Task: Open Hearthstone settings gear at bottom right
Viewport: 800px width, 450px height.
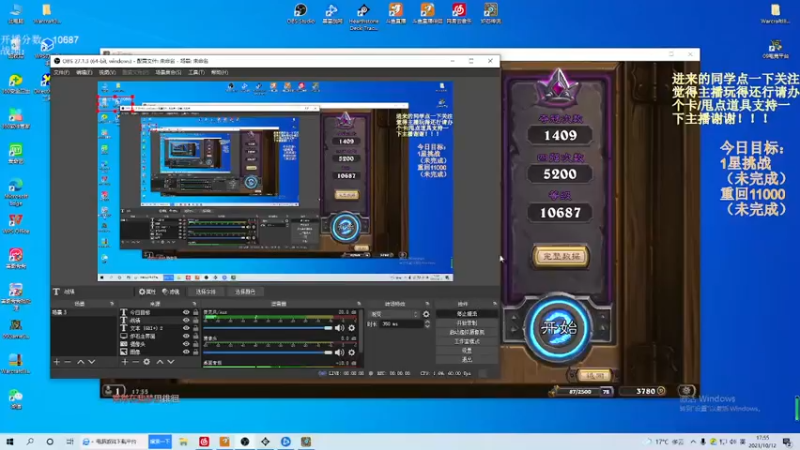Action: (686, 391)
